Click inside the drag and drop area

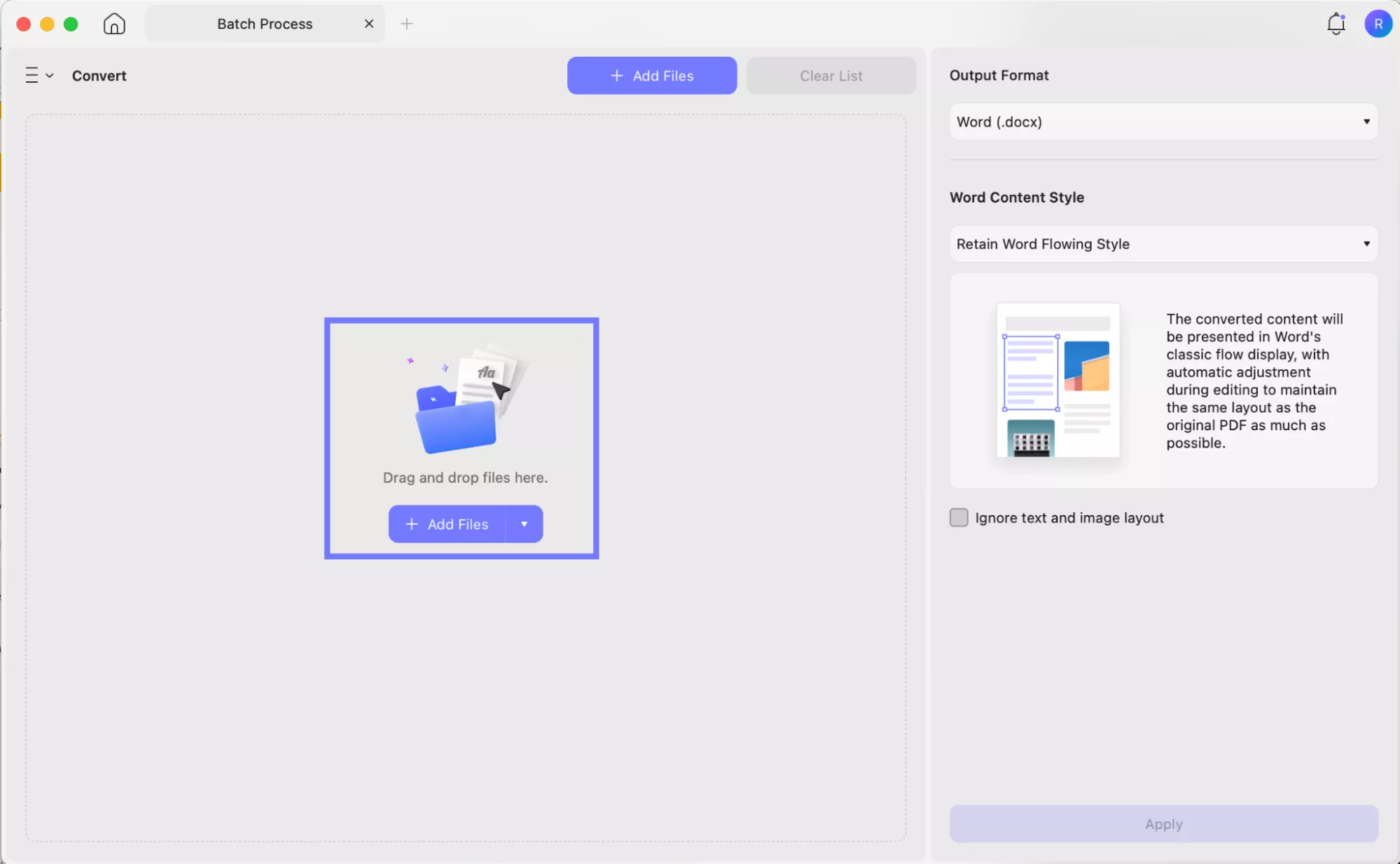click(x=461, y=438)
